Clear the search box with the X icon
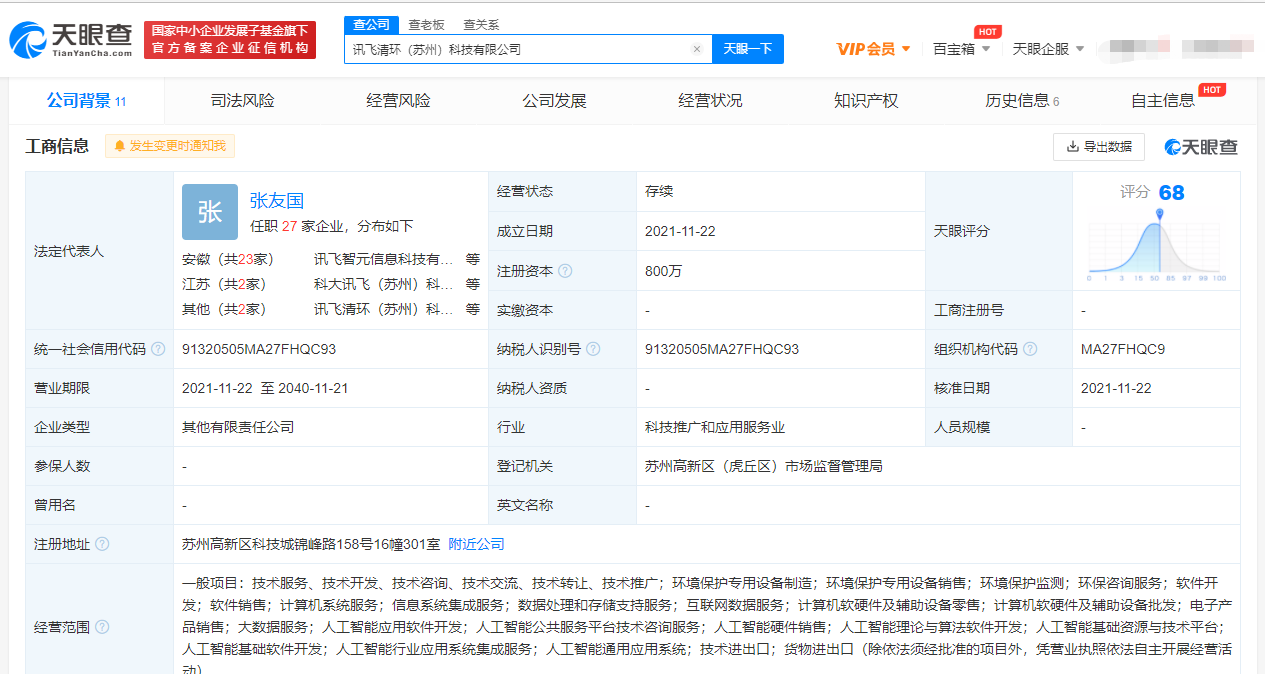This screenshot has height=674, width=1265. [x=697, y=49]
